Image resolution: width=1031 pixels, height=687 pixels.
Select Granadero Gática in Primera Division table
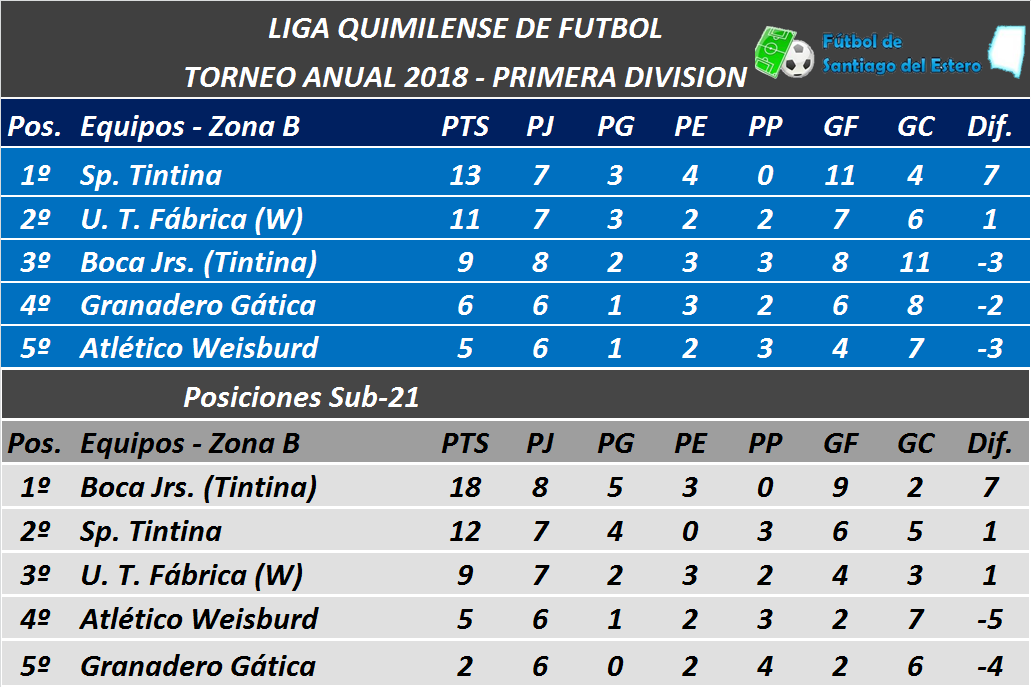pyautogui.click(x=198, y=306)
